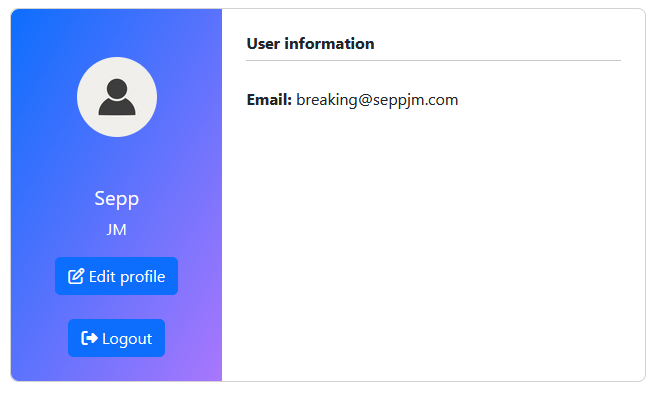
Task: Click the User information heading
Action: (310, 44)
